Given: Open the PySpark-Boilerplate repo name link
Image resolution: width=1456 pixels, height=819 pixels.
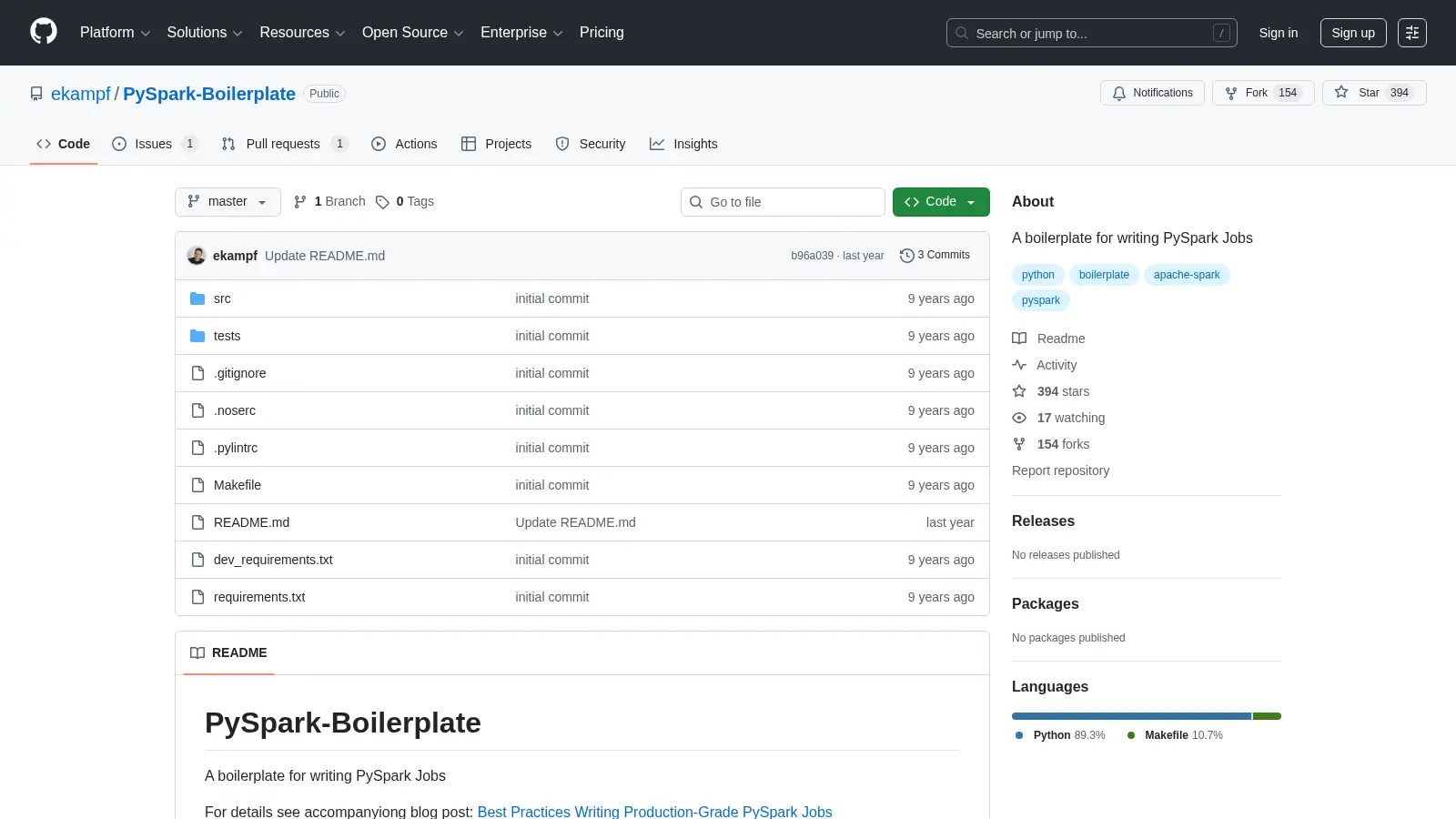Looking at the screenshot, I should coord(209,94).
